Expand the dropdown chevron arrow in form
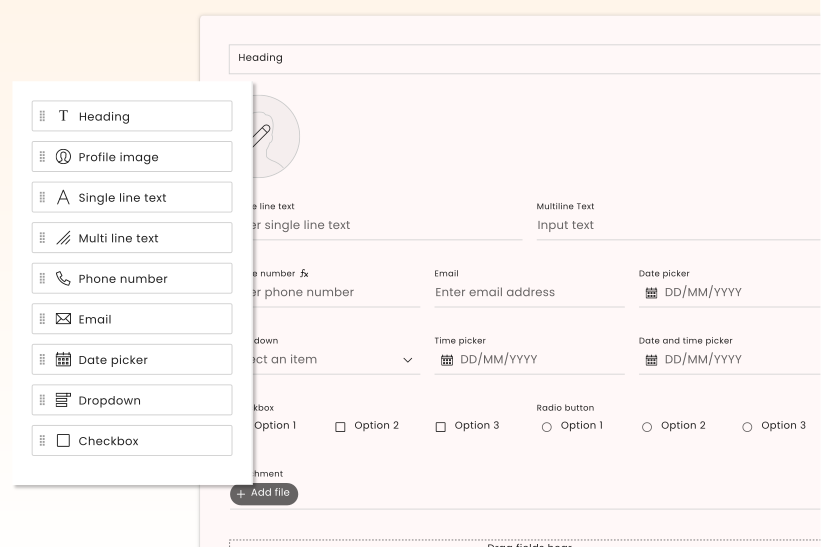822x547 pixels. (x=407, y=360)
